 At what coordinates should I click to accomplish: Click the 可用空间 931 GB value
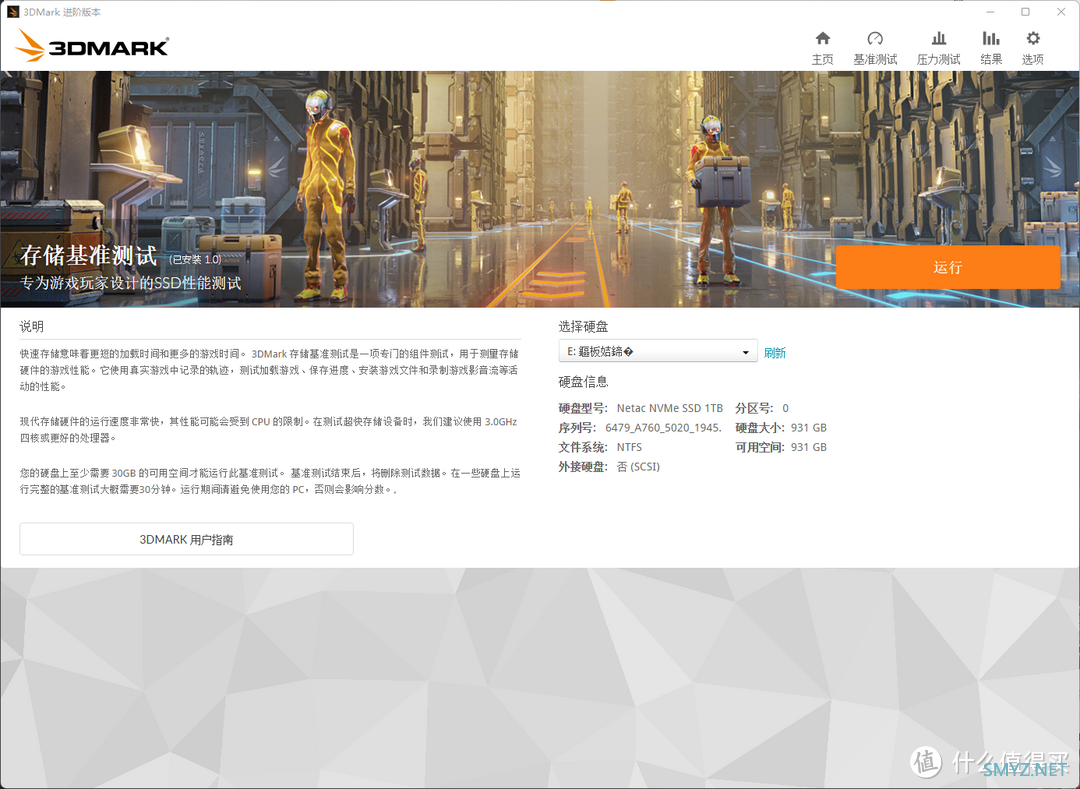pyautogui.click(x=809, y=447)
